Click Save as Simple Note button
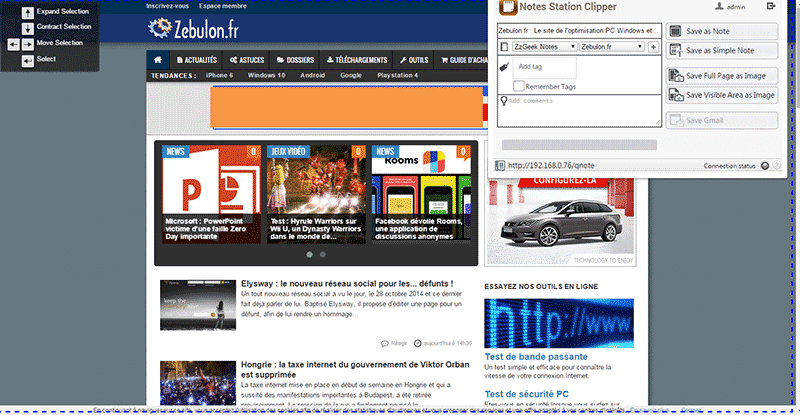This screenshot has width=800, height=415. (x=722, y=51)
